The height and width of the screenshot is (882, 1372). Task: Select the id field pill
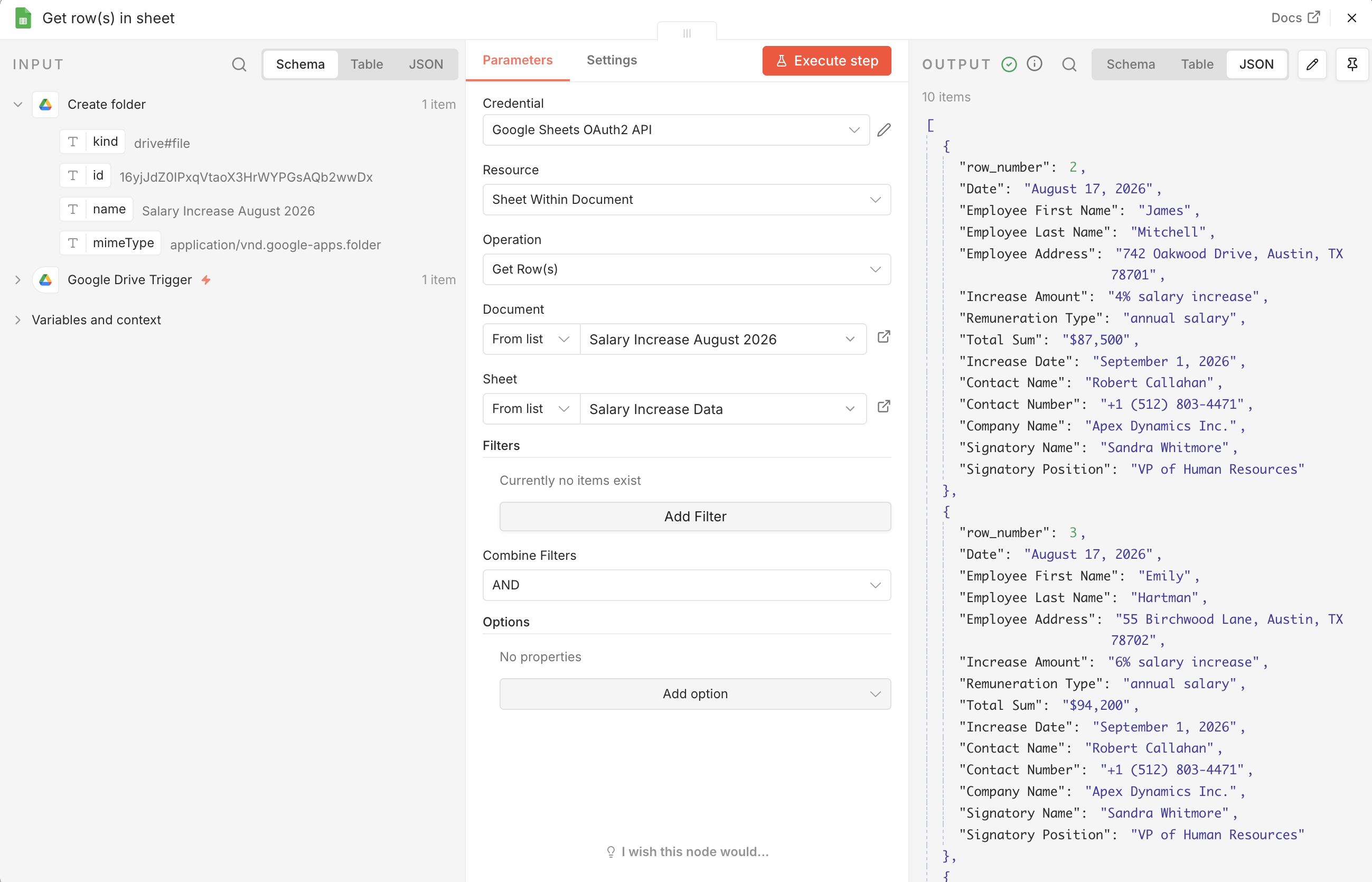[86, 175]
